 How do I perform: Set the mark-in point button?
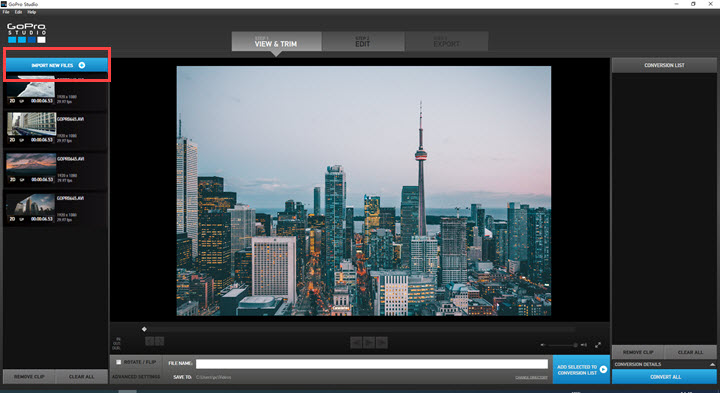150,341
